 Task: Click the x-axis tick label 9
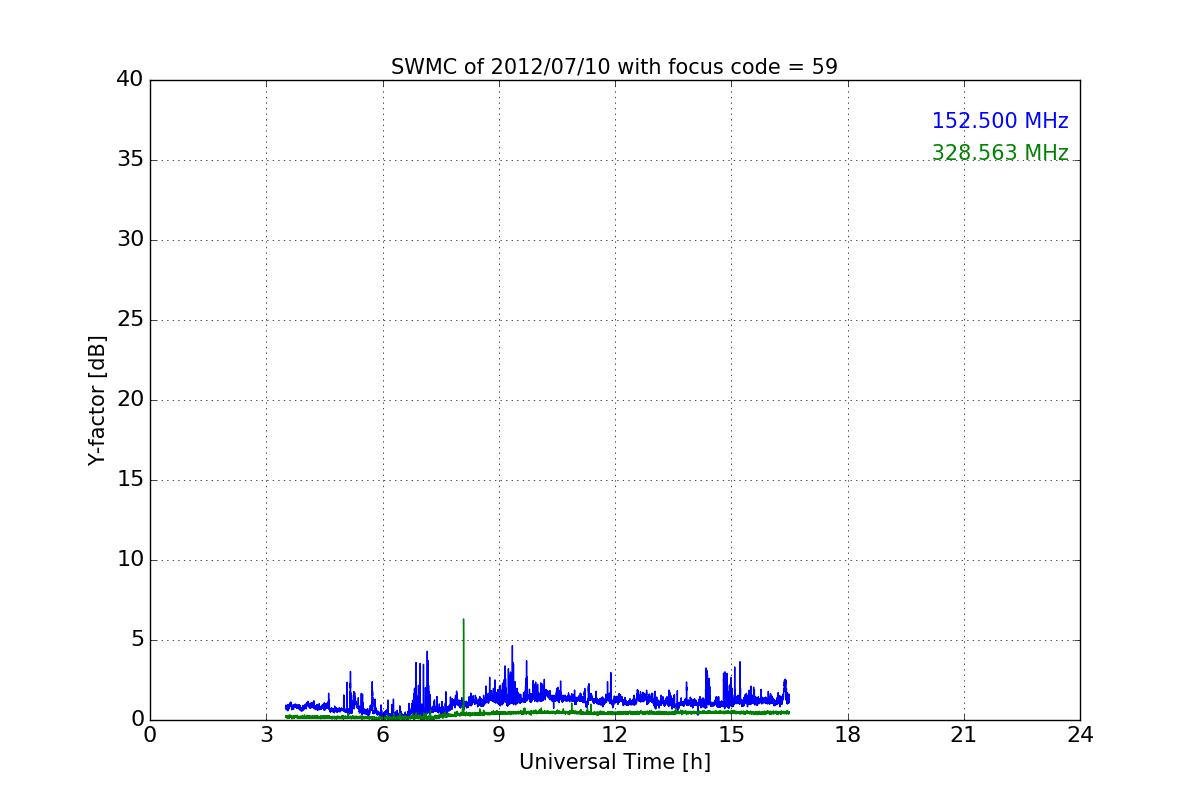[499, 734]
